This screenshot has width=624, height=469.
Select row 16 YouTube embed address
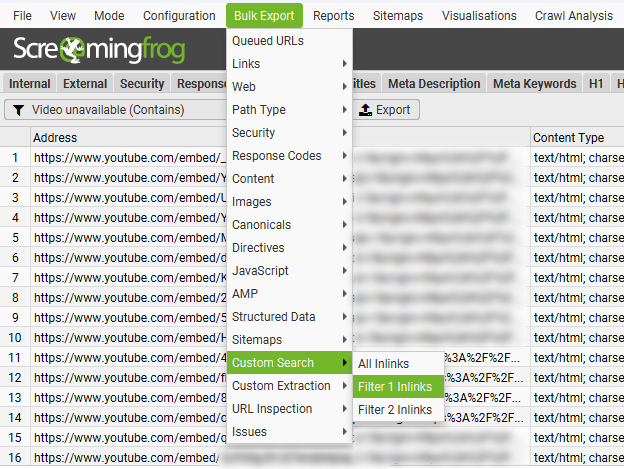[x=129, y=457]
